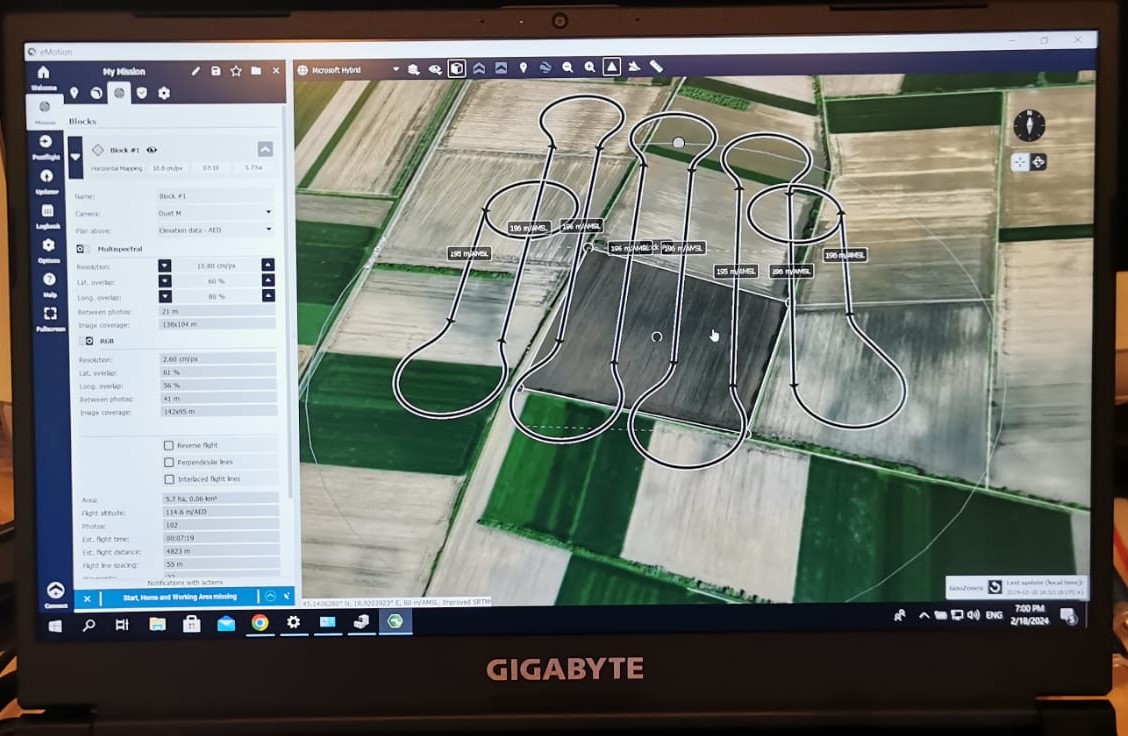Increase the multispectral Resolution value
Screen dimensions: 1128x736
268,266
